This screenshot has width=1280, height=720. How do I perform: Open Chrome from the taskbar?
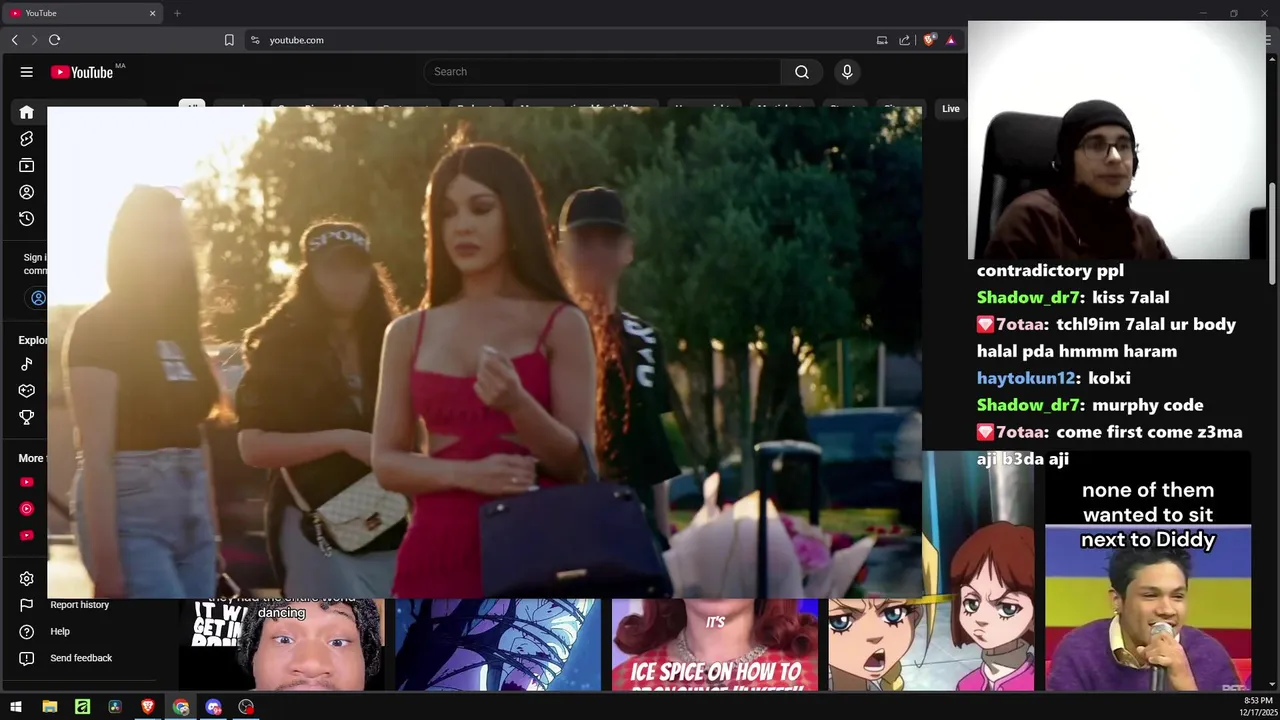[x=181, y=707]
